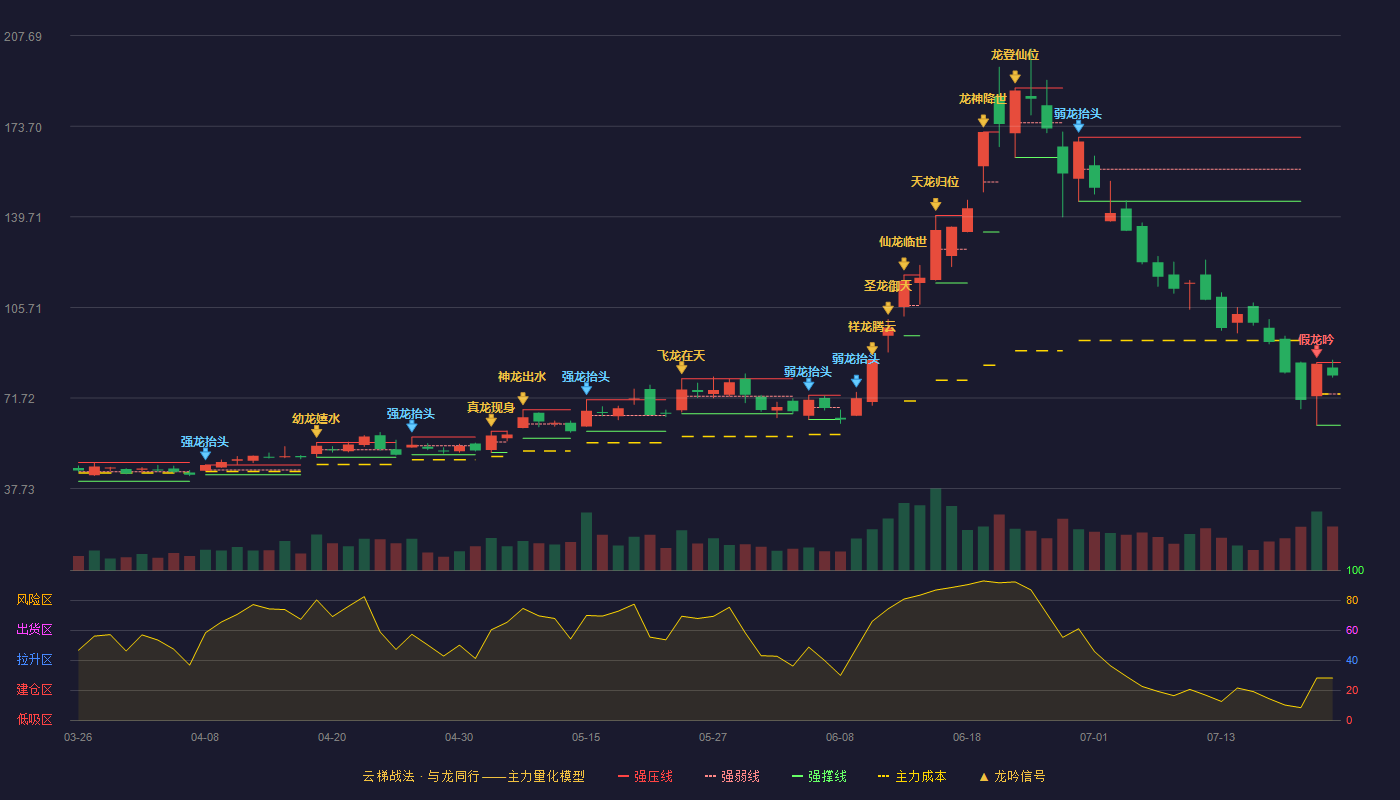Click the 04-08 date label
This screenshot has width=1400, height=800.
click(x=205, y=737)
